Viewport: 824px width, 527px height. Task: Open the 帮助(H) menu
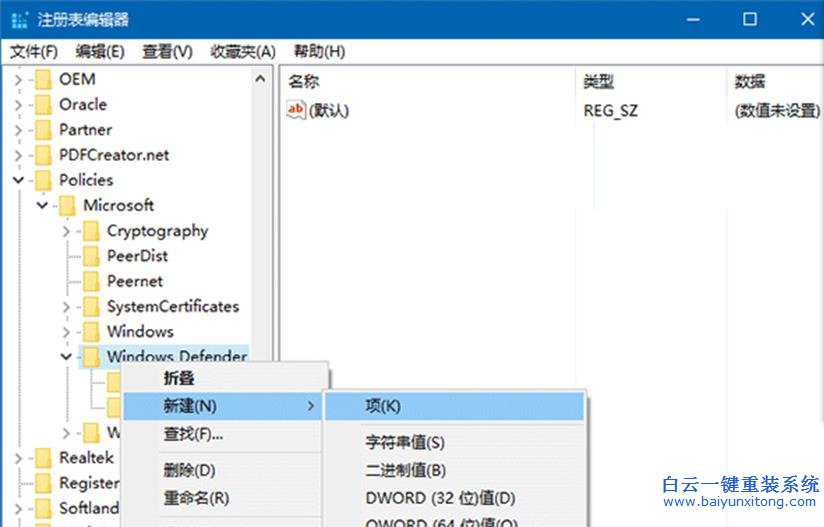pyautogui.click(x=319, y=51)
